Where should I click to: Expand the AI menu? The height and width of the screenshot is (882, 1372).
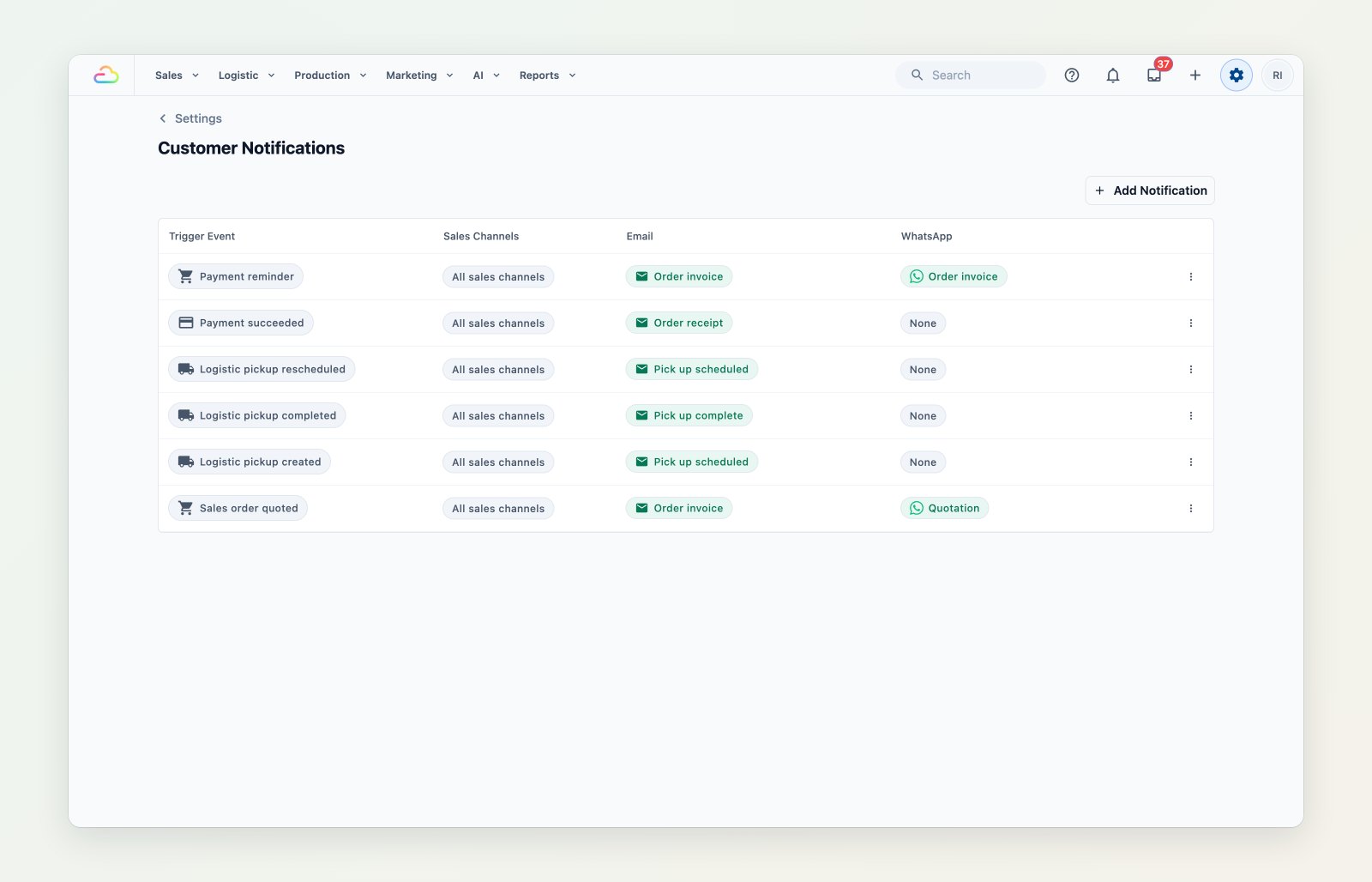point(486,76)
